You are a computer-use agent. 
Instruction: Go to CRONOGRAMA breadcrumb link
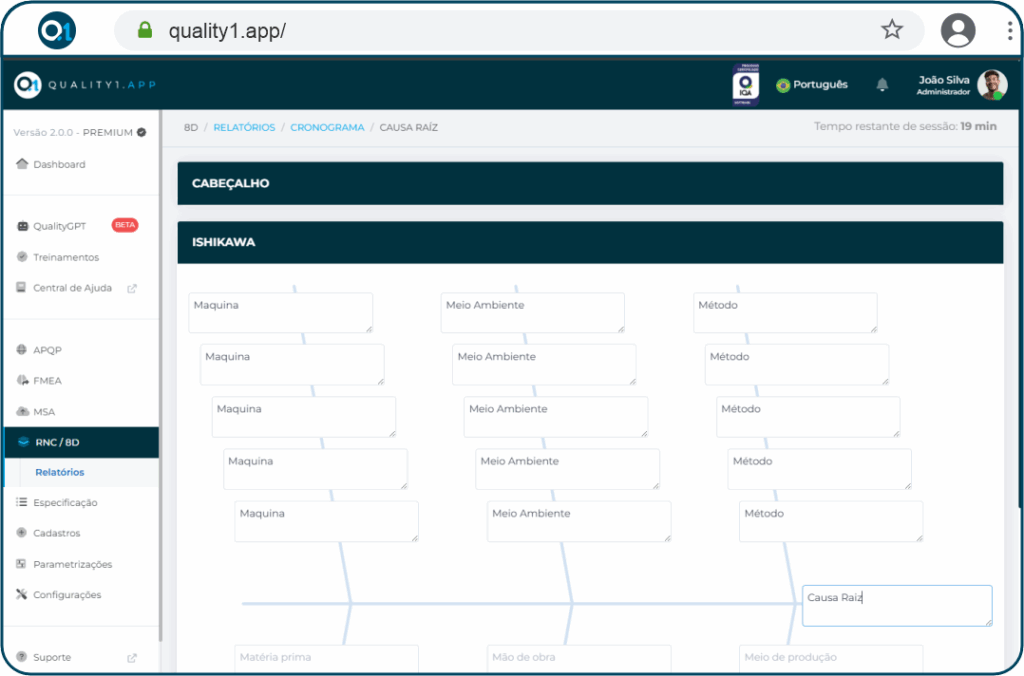pyautogui.click(x=327, y=128)
